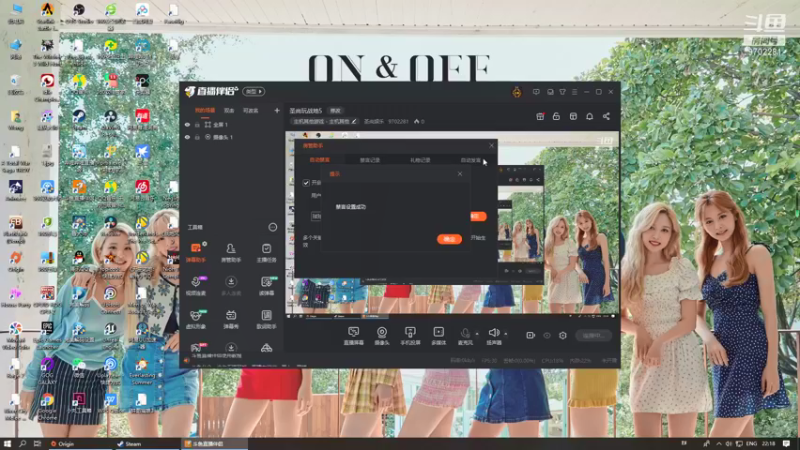Open the mode switch pill beside logo

pos(254,91)
